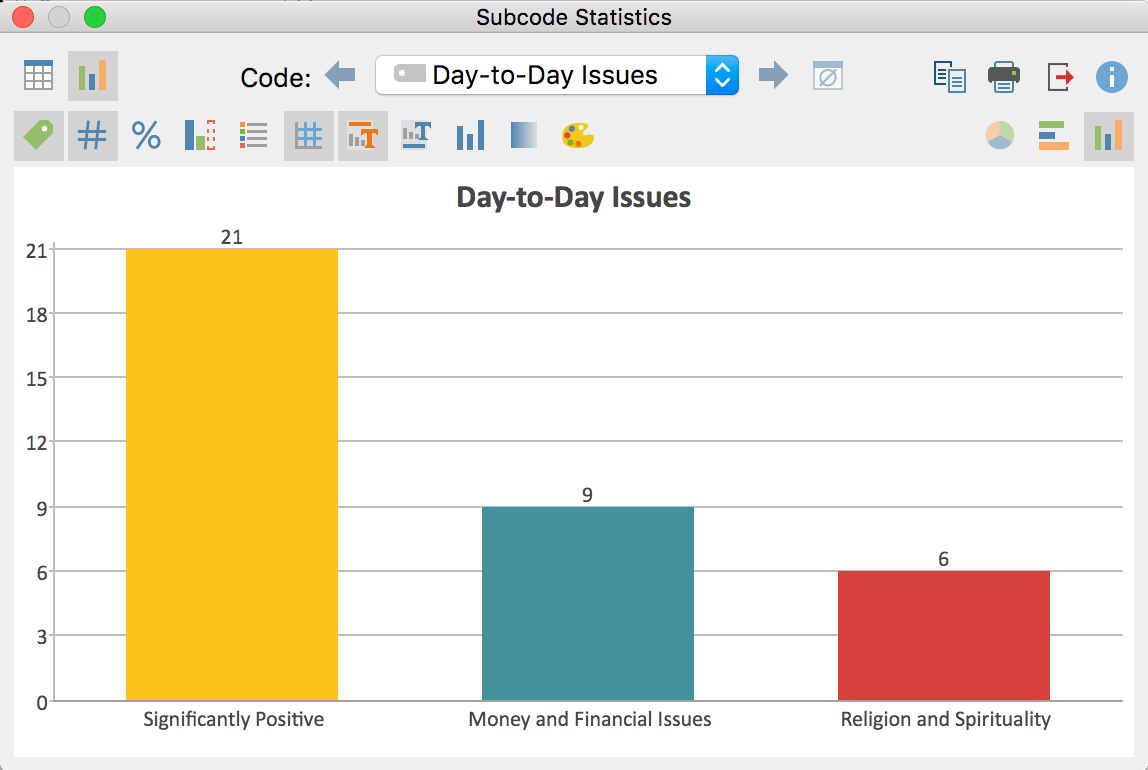Go to next code arrow
The height and width of the screenshot is (770, 1148).
coord(773,75)
